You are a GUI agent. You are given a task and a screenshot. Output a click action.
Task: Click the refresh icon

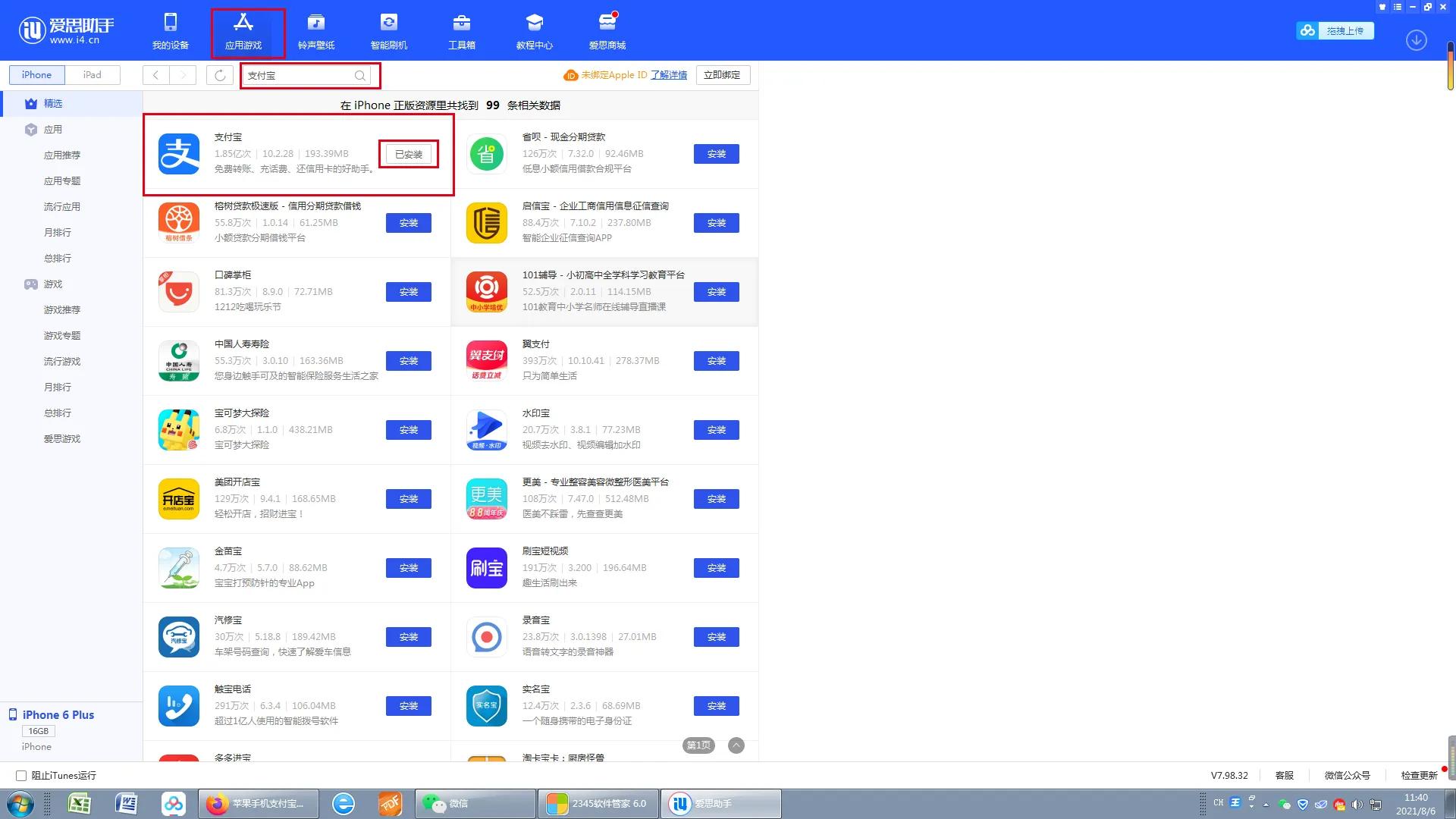coord(220,75)
